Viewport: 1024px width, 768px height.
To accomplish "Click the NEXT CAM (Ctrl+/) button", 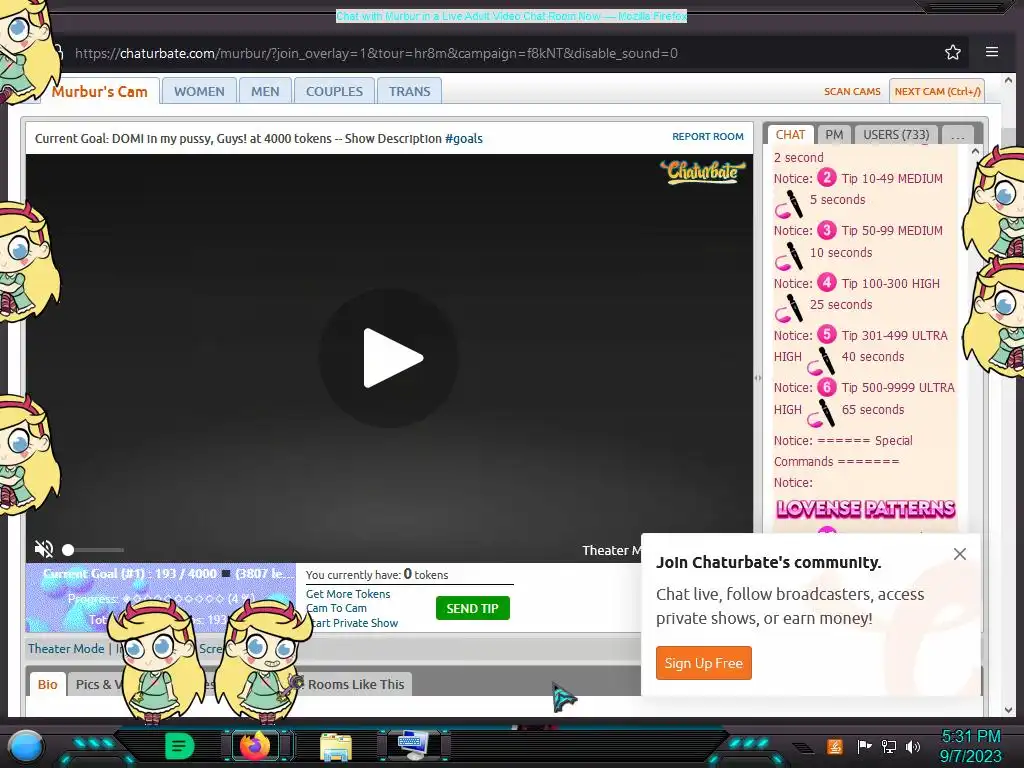I will [x=937, y=91].
